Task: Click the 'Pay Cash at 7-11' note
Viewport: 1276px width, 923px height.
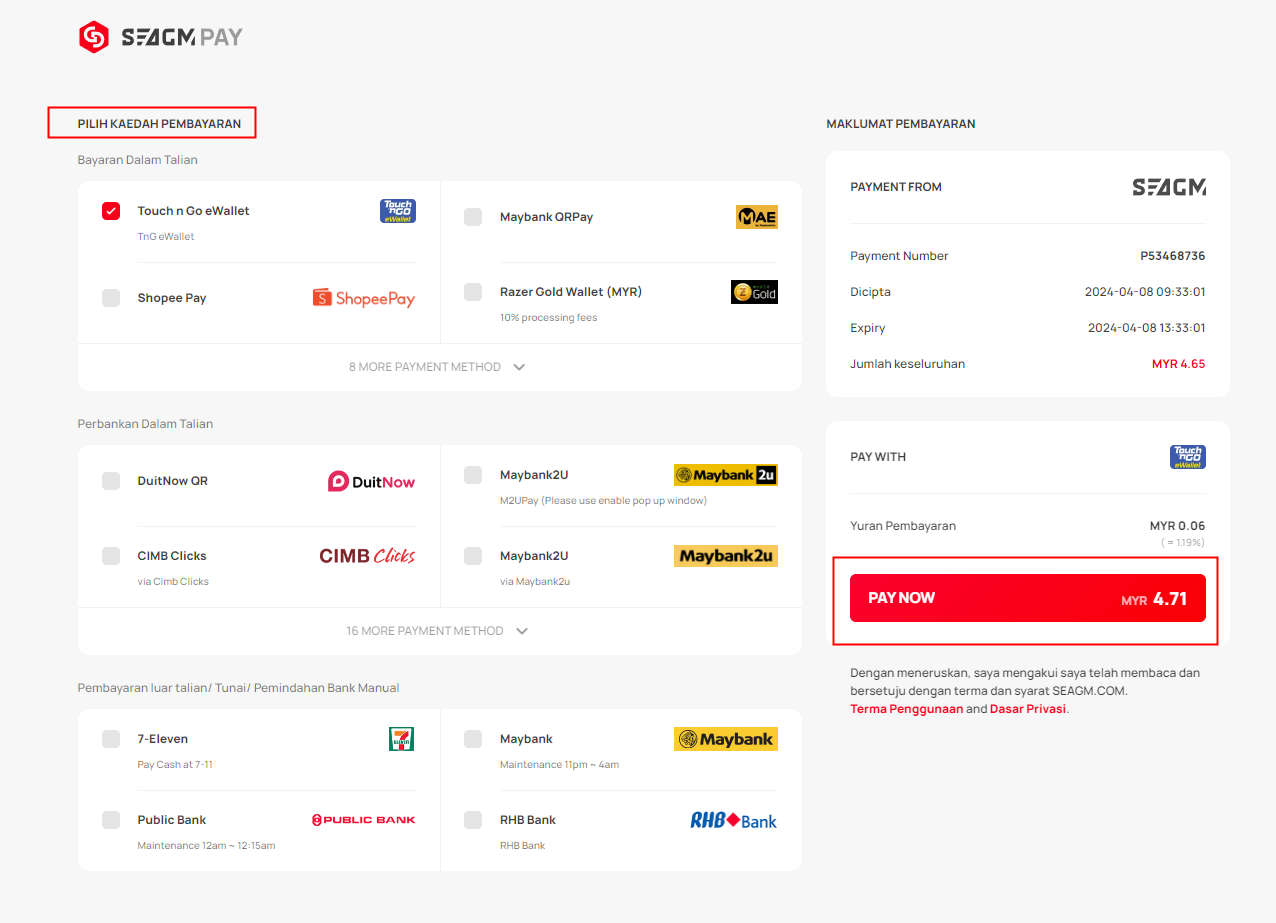Action: (x=175, y=765)
